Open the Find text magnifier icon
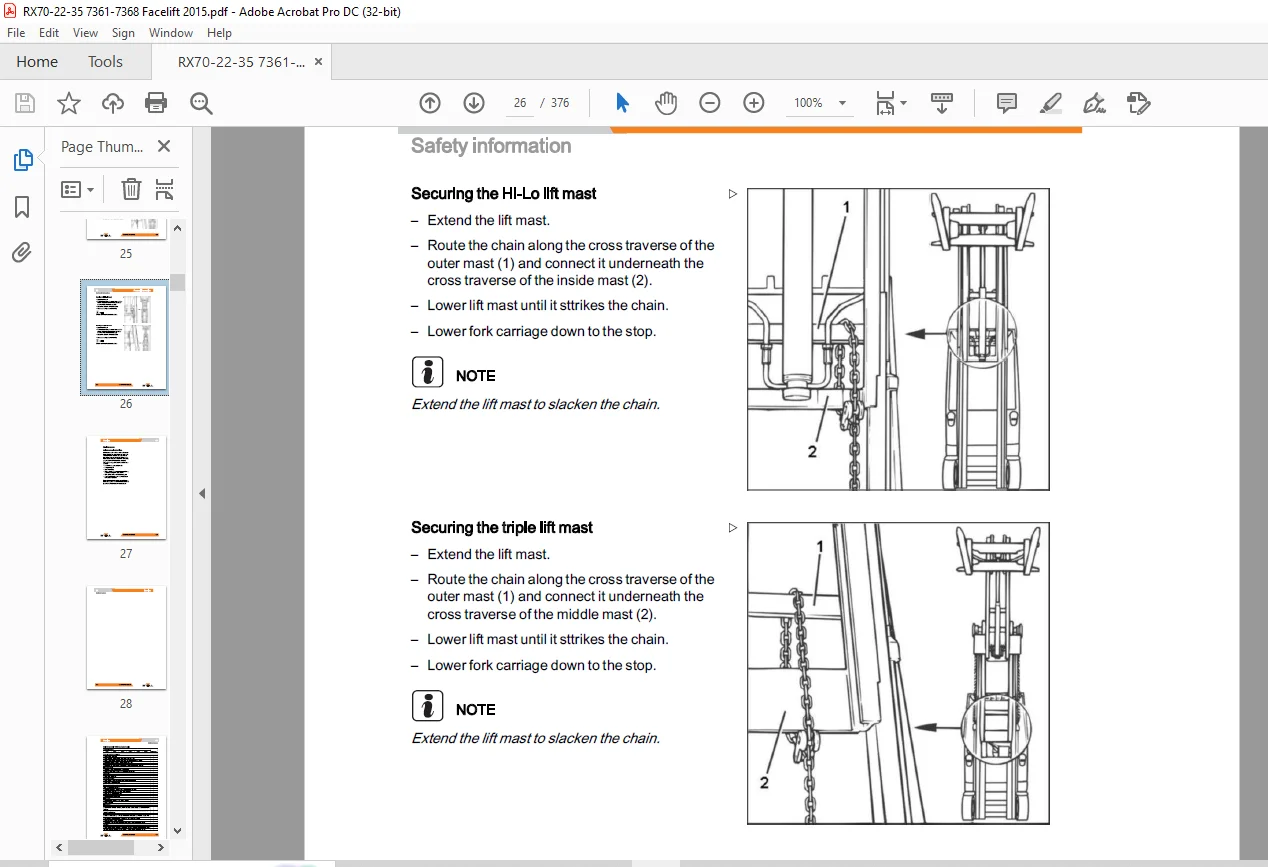 point(201,103)
